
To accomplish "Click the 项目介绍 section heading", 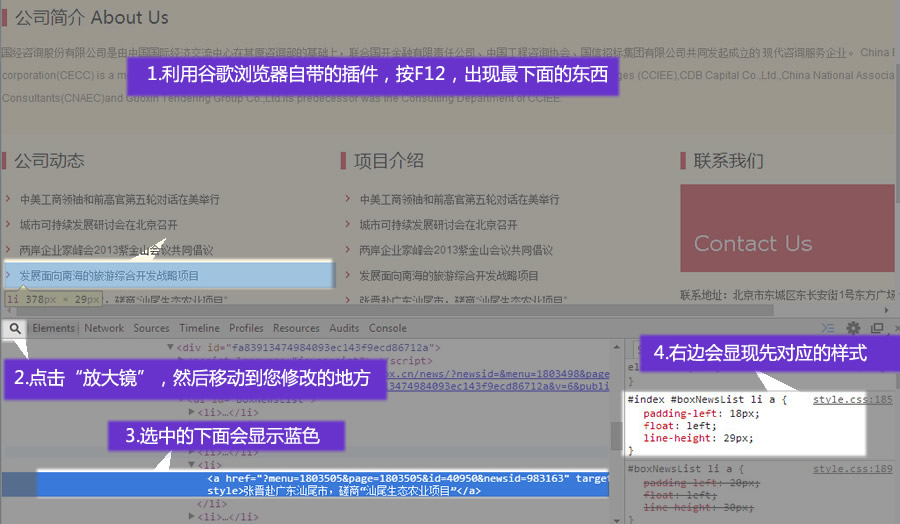I will click(389, 161).
